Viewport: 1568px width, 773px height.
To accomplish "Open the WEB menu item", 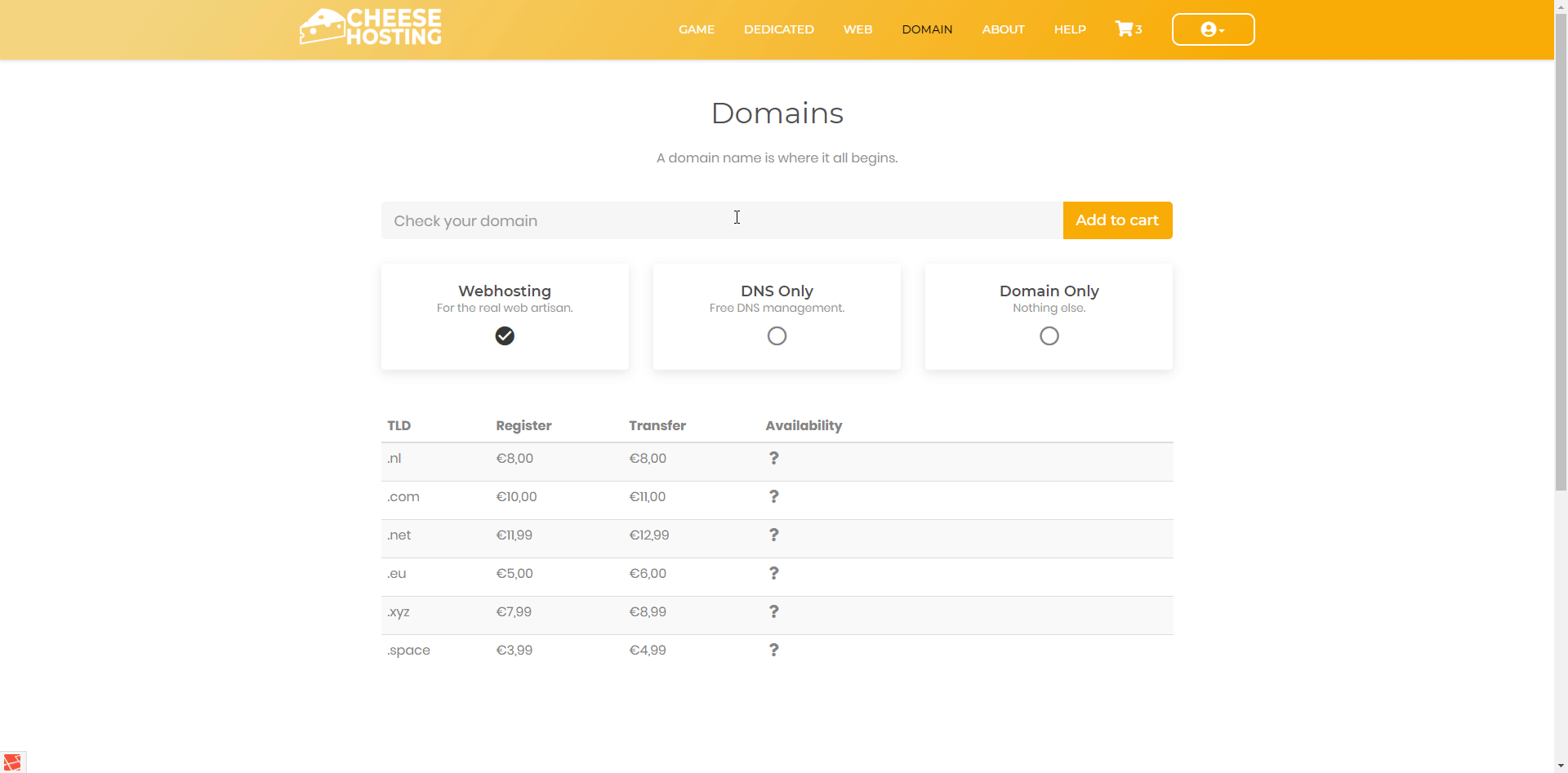I will pyautogui.click(x=857, y=29).
